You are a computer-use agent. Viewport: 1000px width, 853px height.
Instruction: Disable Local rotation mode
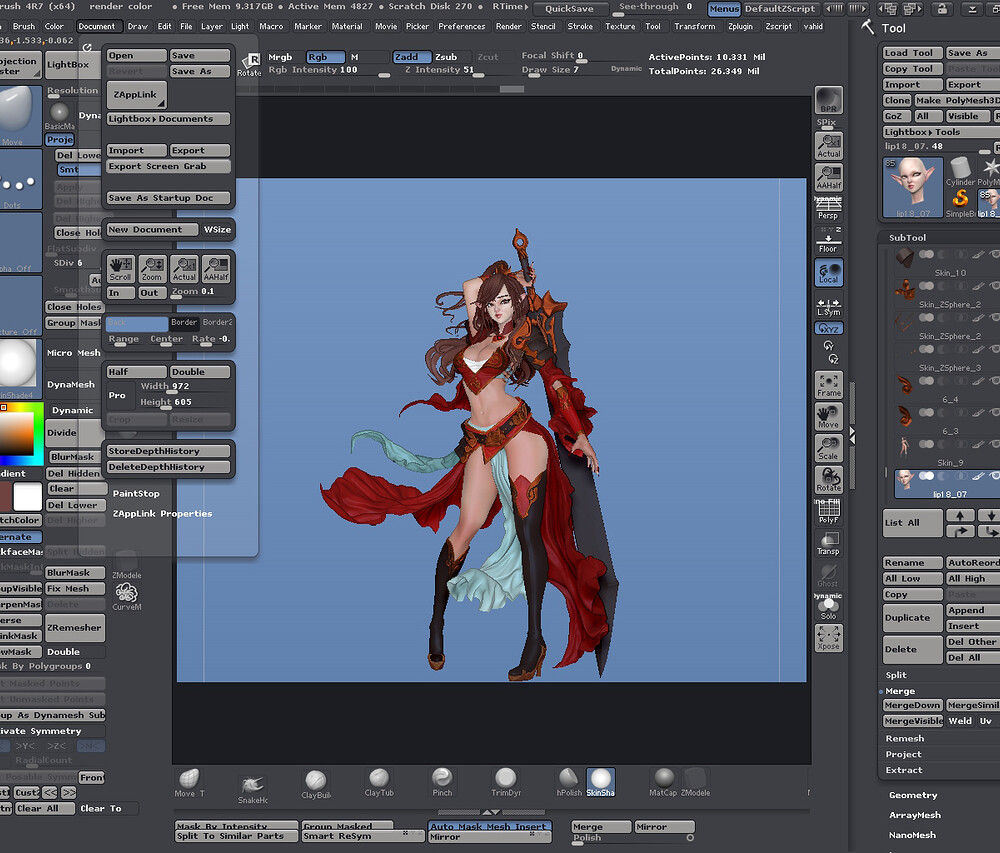click(828, 273)
